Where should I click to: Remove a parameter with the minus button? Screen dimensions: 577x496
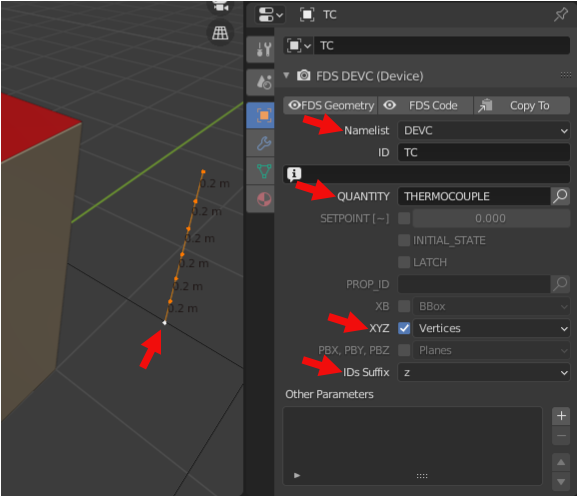tap(561, 436)
